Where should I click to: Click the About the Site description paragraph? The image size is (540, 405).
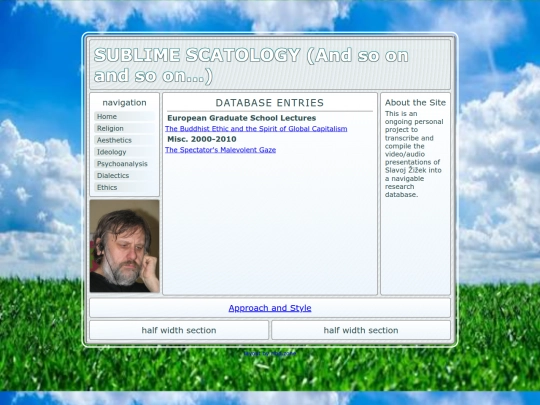tap(414, 154)
